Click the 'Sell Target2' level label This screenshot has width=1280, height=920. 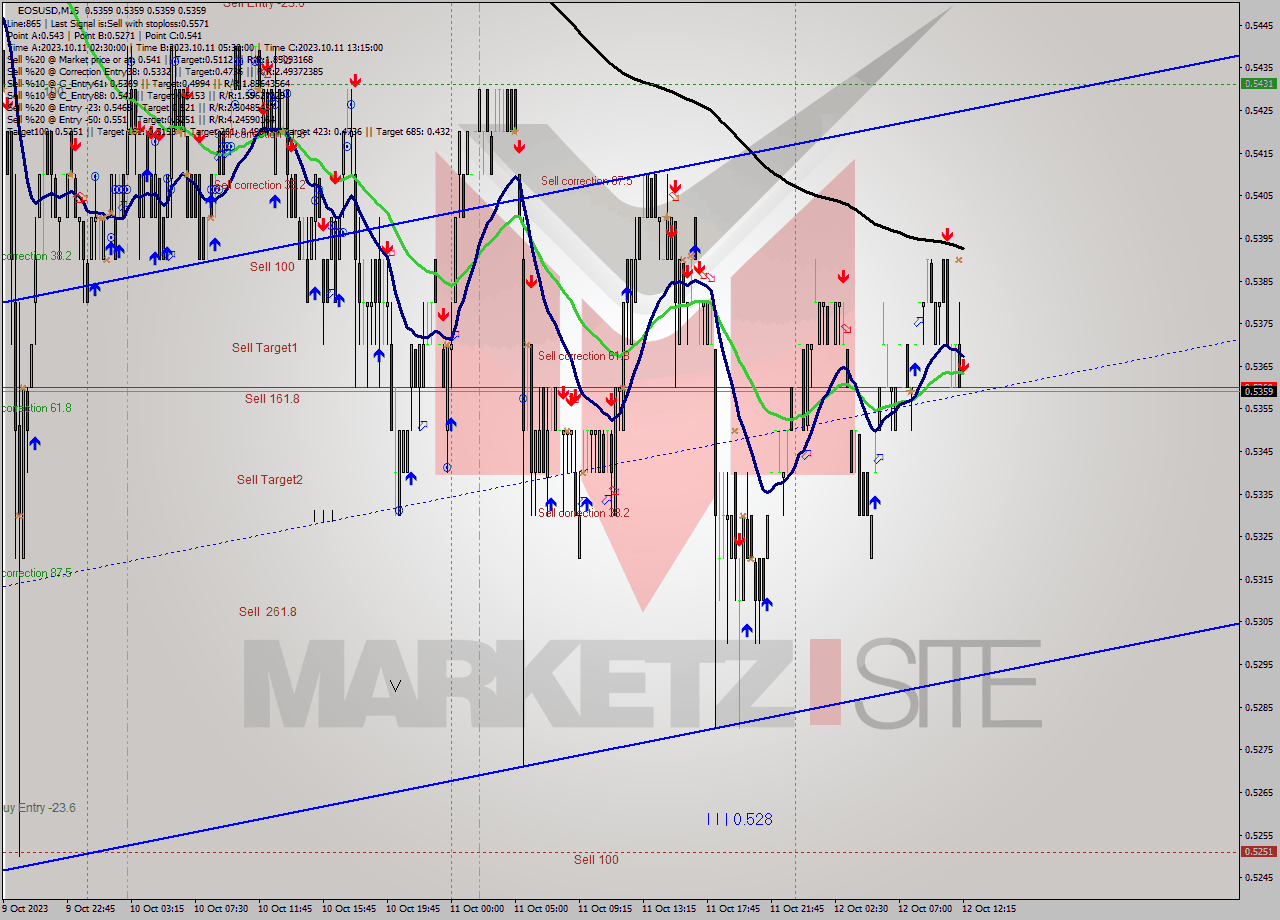click(269, 480)
